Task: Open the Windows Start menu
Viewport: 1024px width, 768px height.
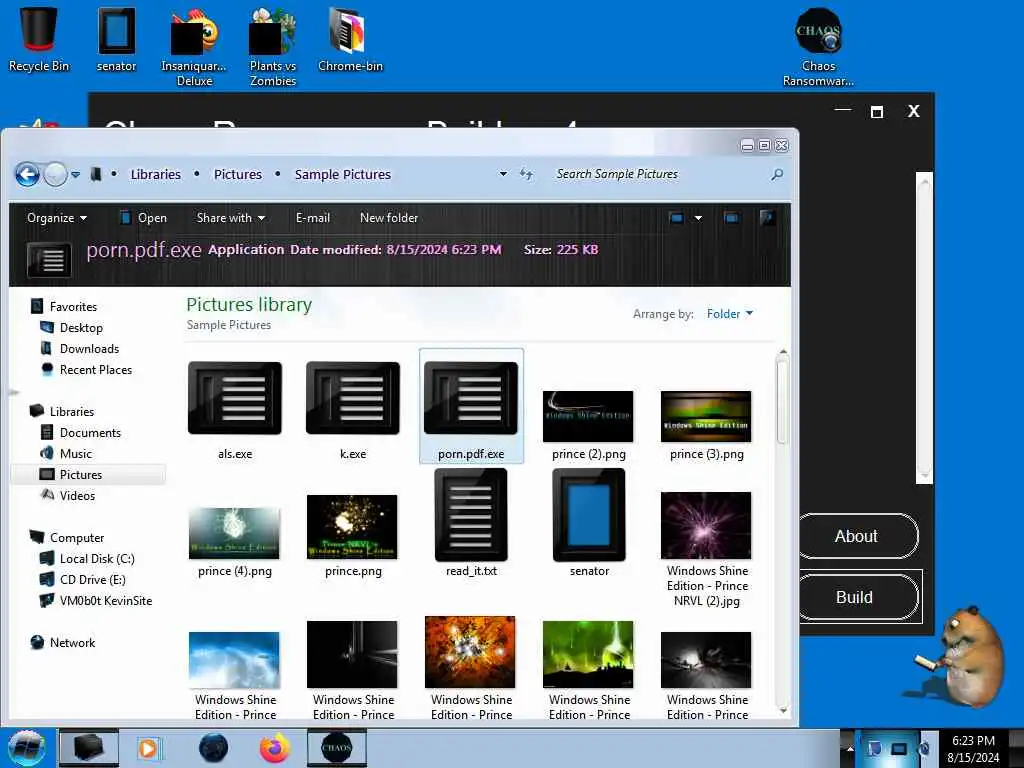Action: pyautogui.click(x=26, y=748)
